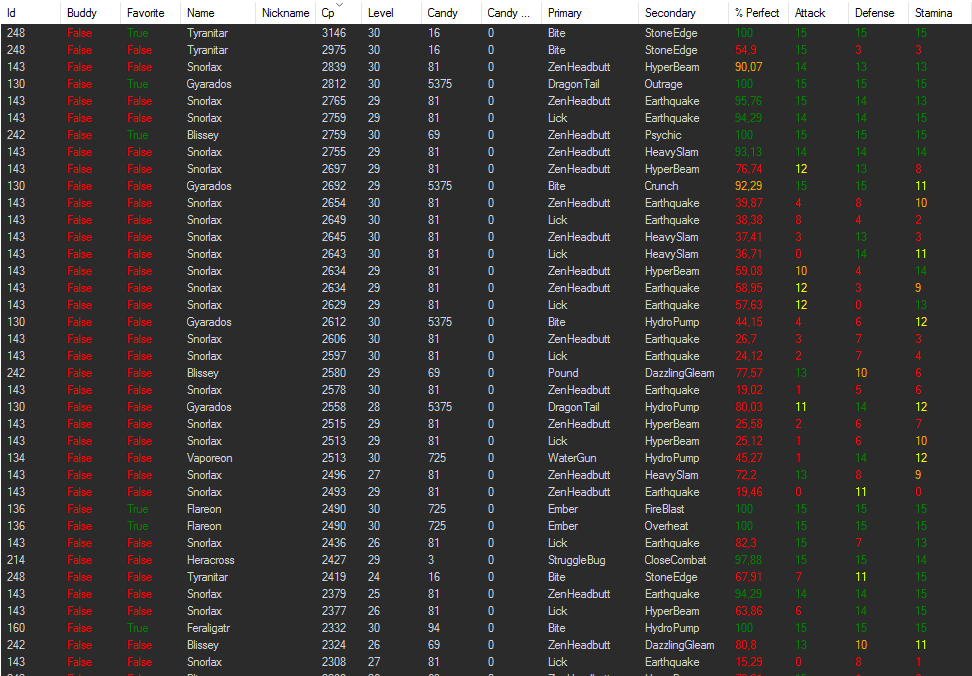Click candy value 3 of Heracross
The width and height of the screenshot is (972, 676).
pos(430,560)
